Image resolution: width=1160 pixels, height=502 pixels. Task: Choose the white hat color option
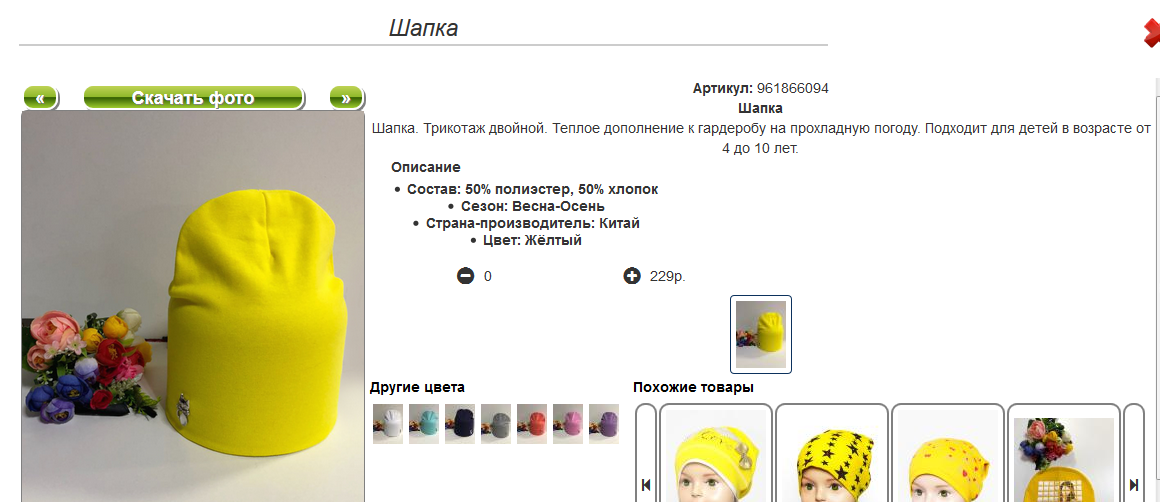point(388,424)
